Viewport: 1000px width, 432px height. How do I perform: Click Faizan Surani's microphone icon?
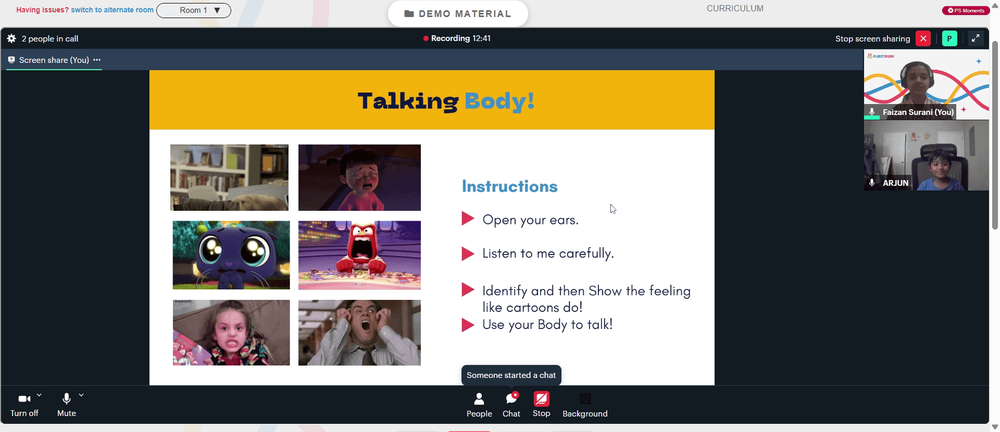[x=872, y=112]
